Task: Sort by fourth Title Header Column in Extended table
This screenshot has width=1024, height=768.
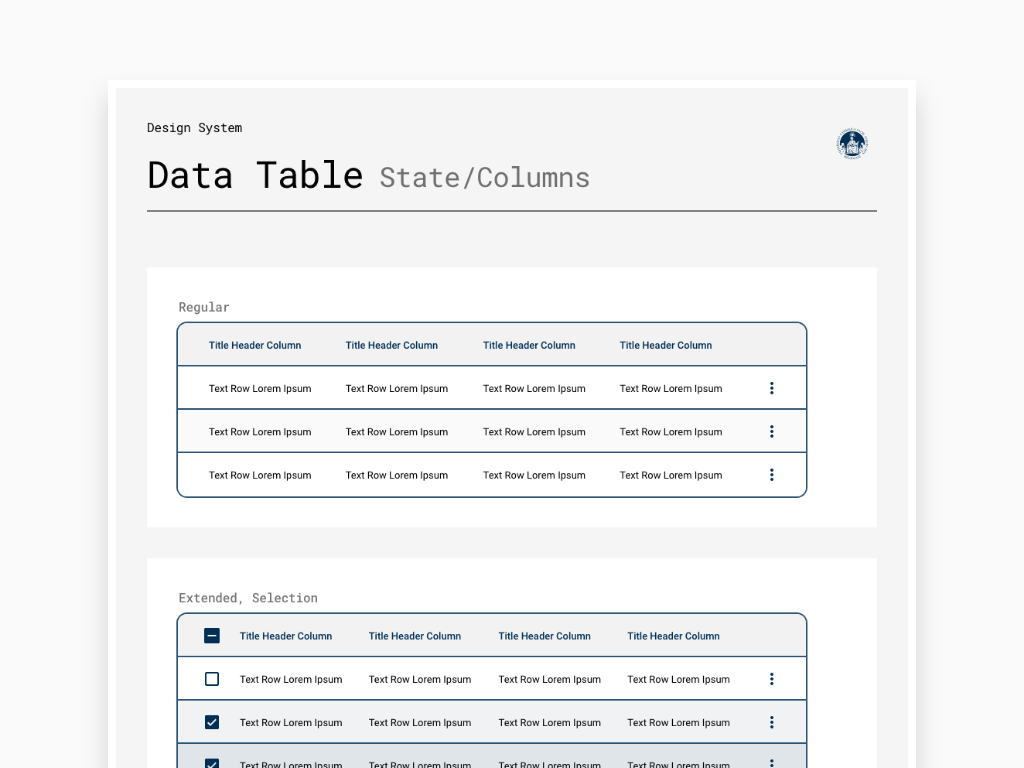Action: click(673, 636)
